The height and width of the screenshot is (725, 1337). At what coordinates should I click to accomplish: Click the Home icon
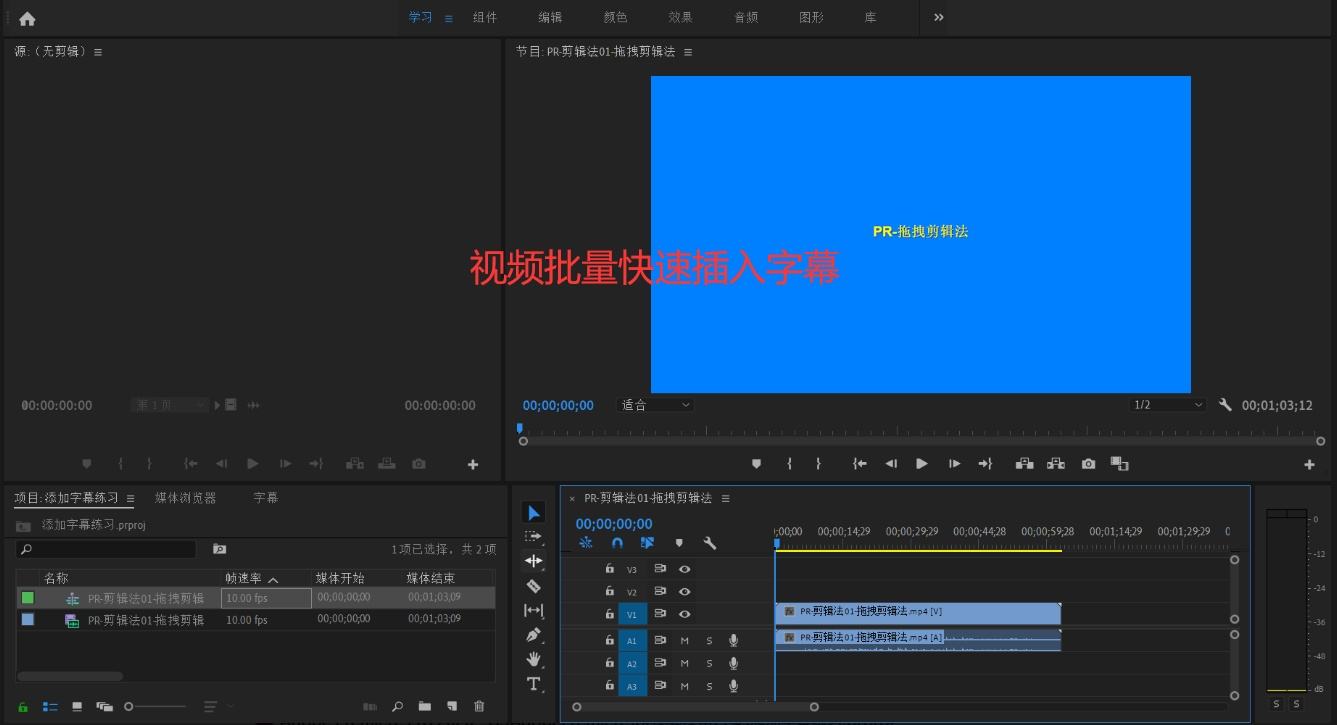tap(27, 18)
